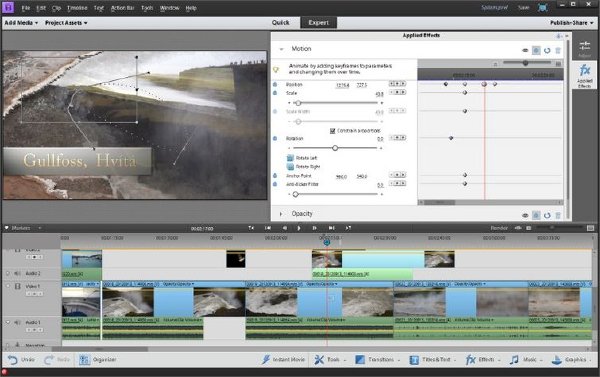The image size is (600, 377).
Task: Step forward one frame
Action: [314, 228]
